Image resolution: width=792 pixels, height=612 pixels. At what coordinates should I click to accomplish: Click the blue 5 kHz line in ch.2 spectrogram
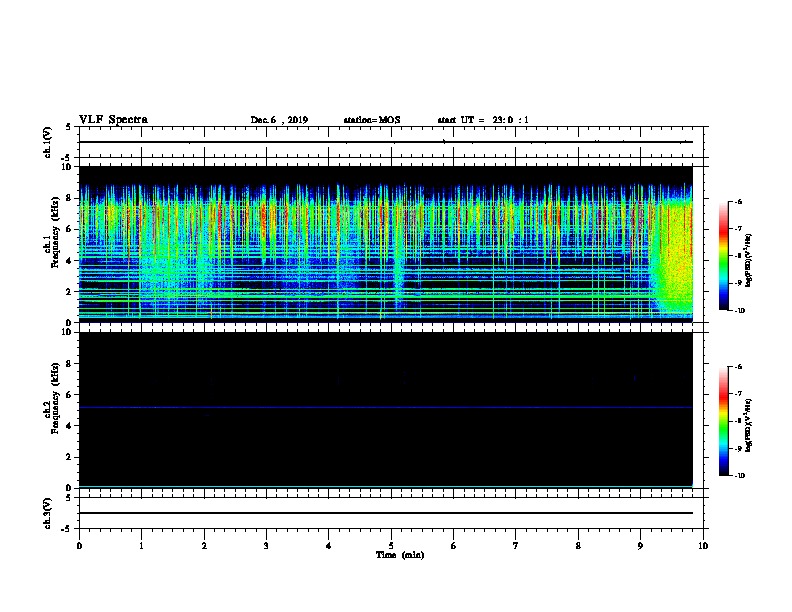click(x=386, y=407)
